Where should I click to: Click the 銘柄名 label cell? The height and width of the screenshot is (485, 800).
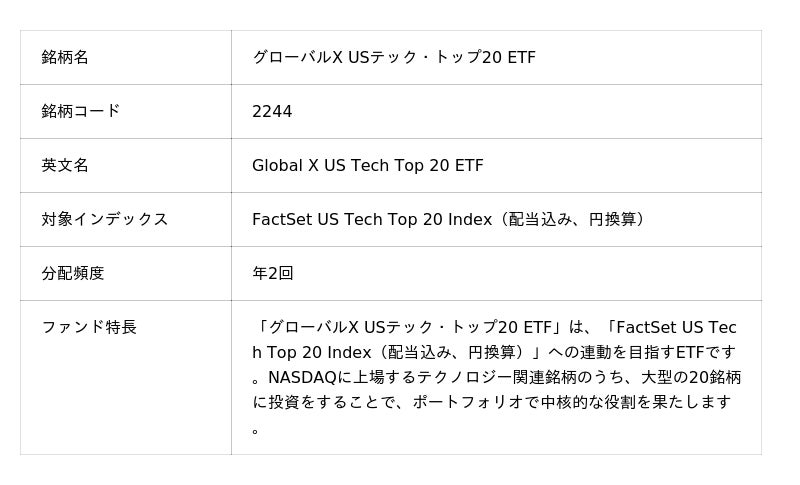65,58
